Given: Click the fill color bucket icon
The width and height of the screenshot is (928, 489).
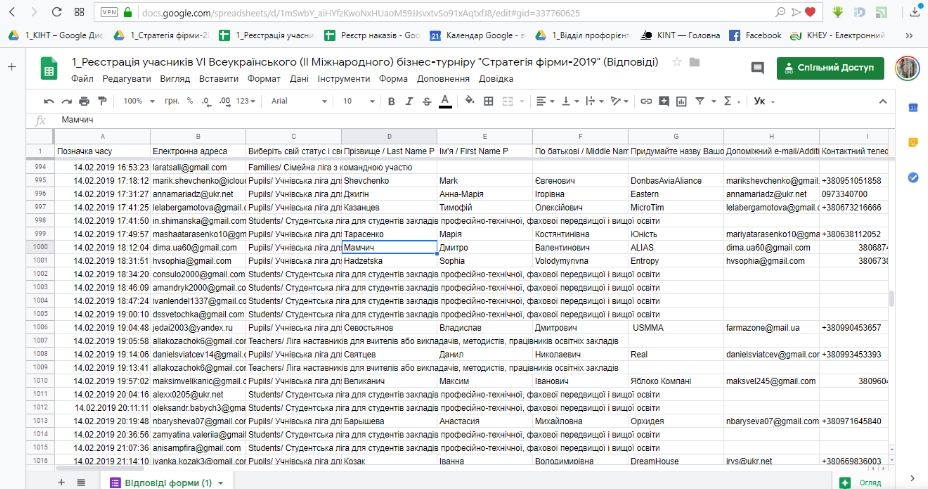Looking at the screenshot, I should coord(469,101).
